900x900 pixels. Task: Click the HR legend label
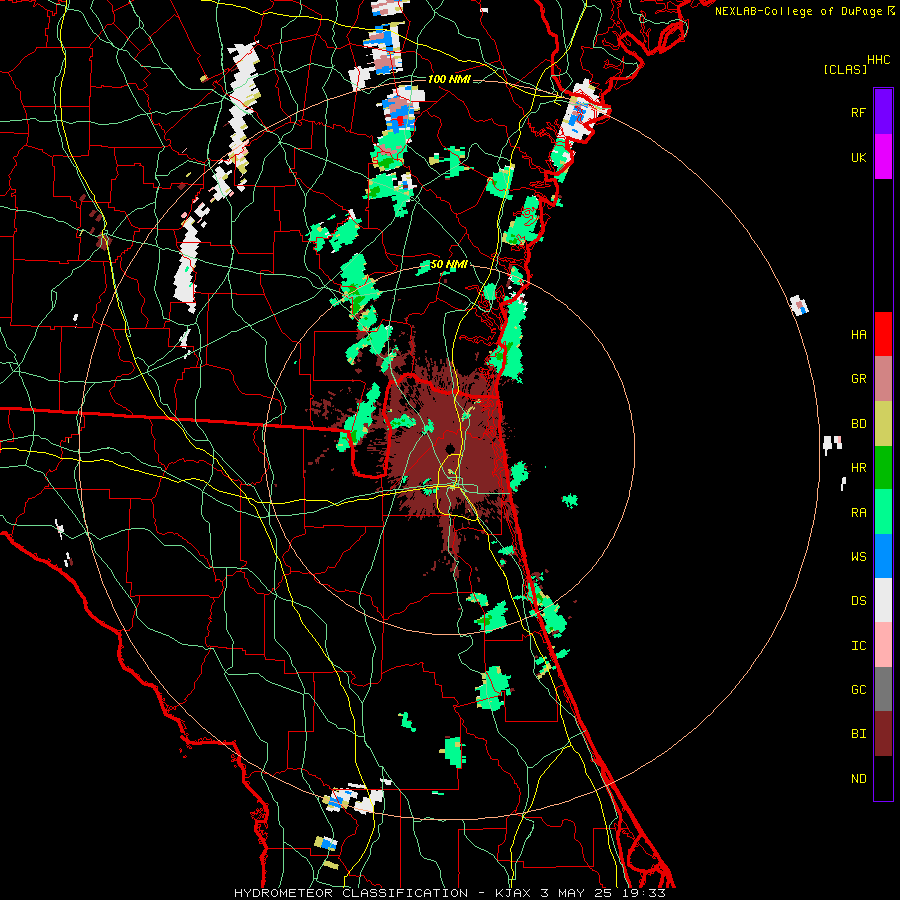pos(858,468)
